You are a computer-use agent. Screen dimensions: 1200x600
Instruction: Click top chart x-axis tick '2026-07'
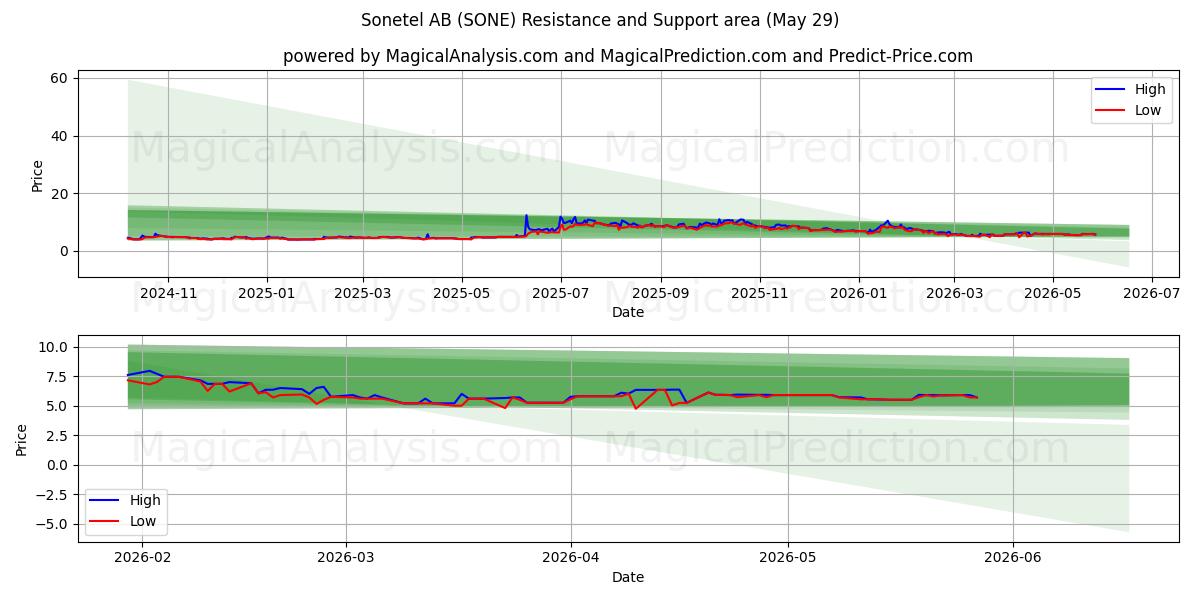[1152, 292]
